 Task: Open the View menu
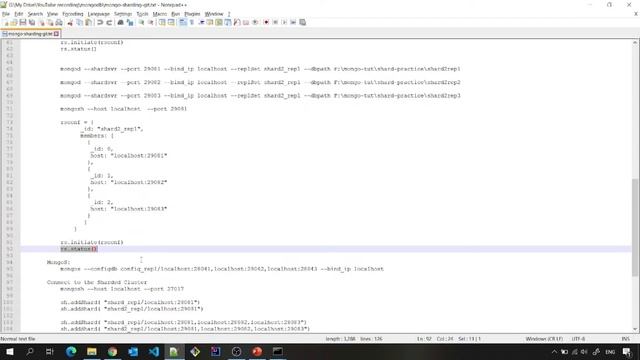[52, 14]
